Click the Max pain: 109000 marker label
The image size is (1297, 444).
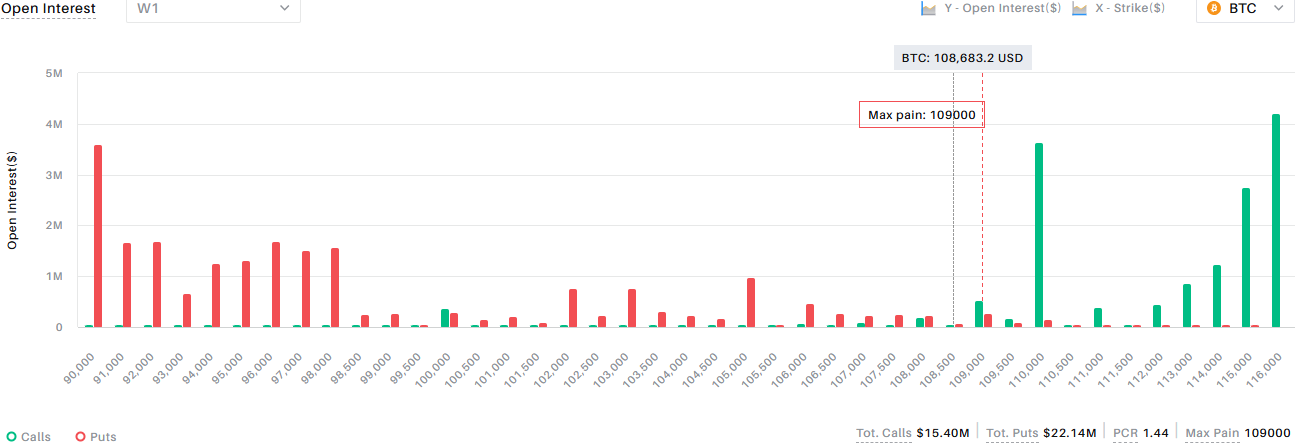coord(921,115)
